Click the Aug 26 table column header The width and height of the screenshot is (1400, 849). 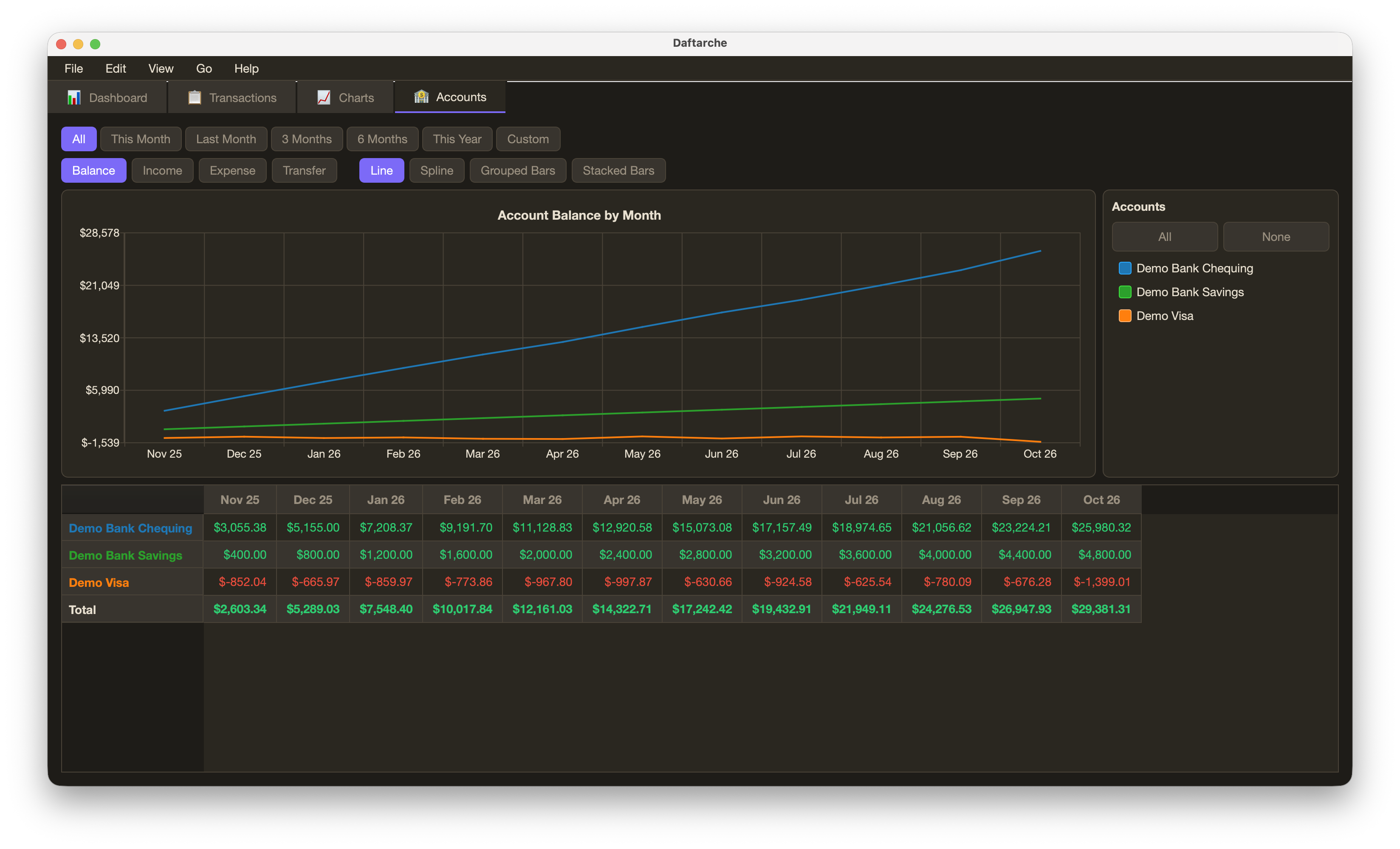[x=942, y=500]
